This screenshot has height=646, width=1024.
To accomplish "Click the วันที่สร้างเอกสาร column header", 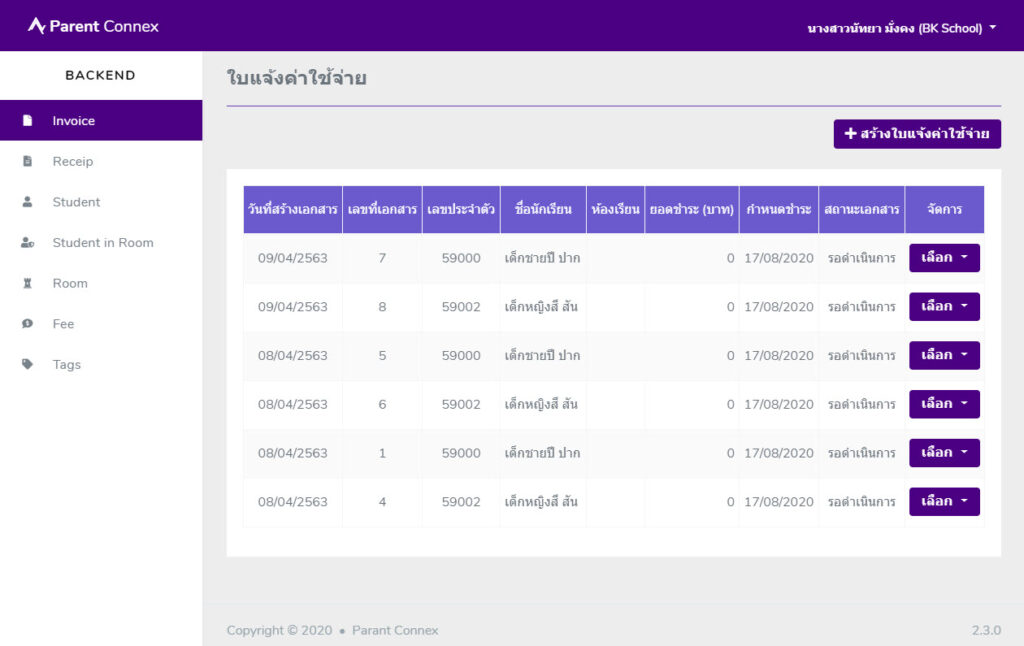I will click(x=292, y=210).
